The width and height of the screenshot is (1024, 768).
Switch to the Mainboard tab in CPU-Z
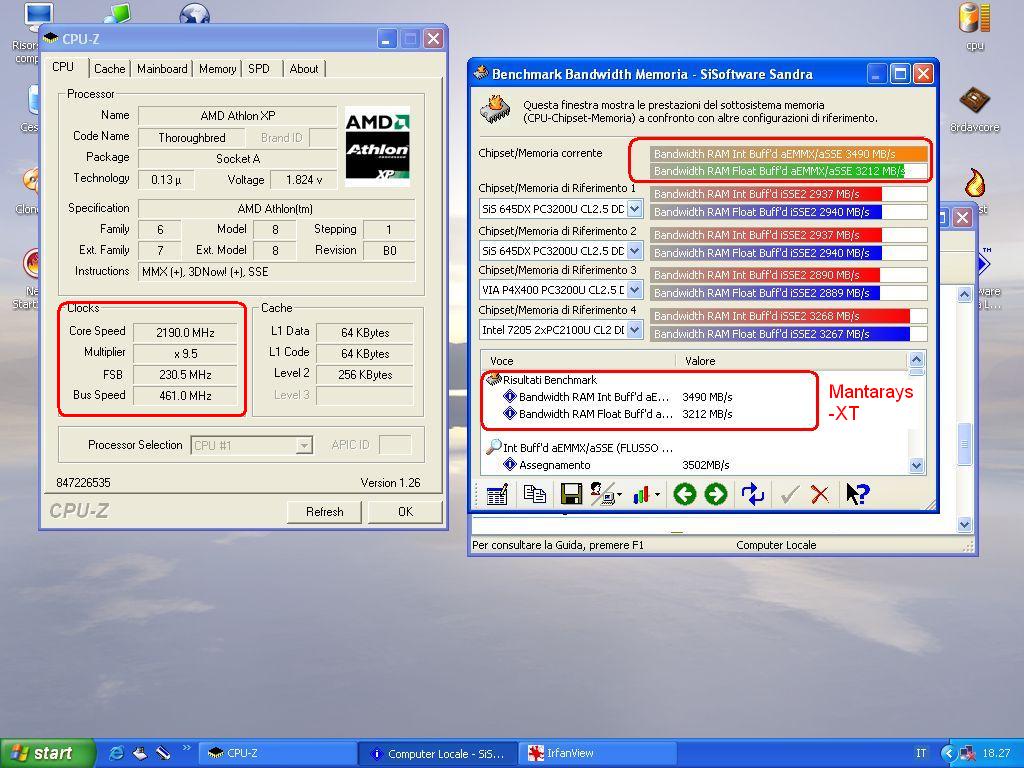tap(162, 69)
